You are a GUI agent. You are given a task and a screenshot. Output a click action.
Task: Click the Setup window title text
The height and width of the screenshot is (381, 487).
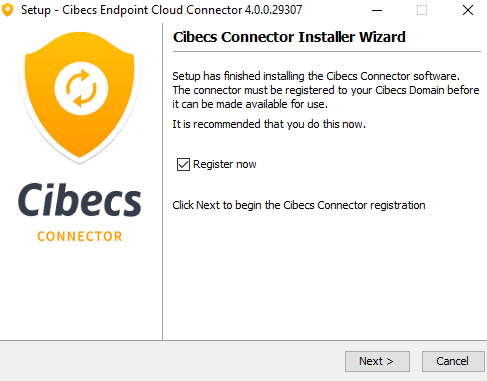pos(161,10)
